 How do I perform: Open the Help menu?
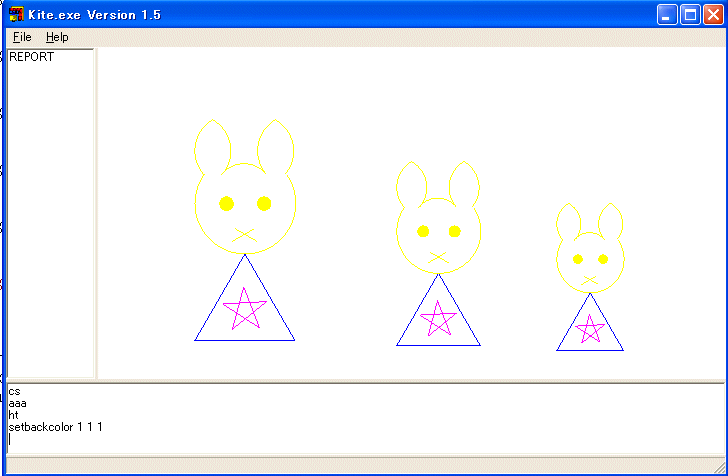pos(57,37)
